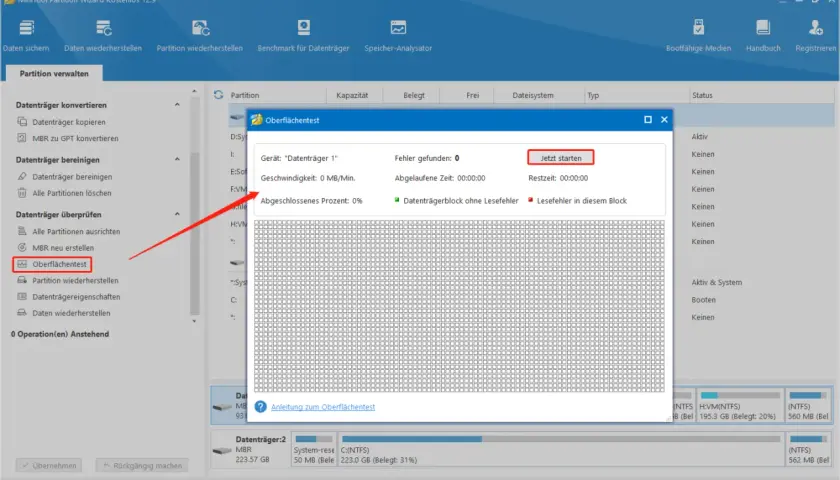Maximize the Oberflächentest dialog
The height and width of the screenshot is (480, 840).
(648, 119)
